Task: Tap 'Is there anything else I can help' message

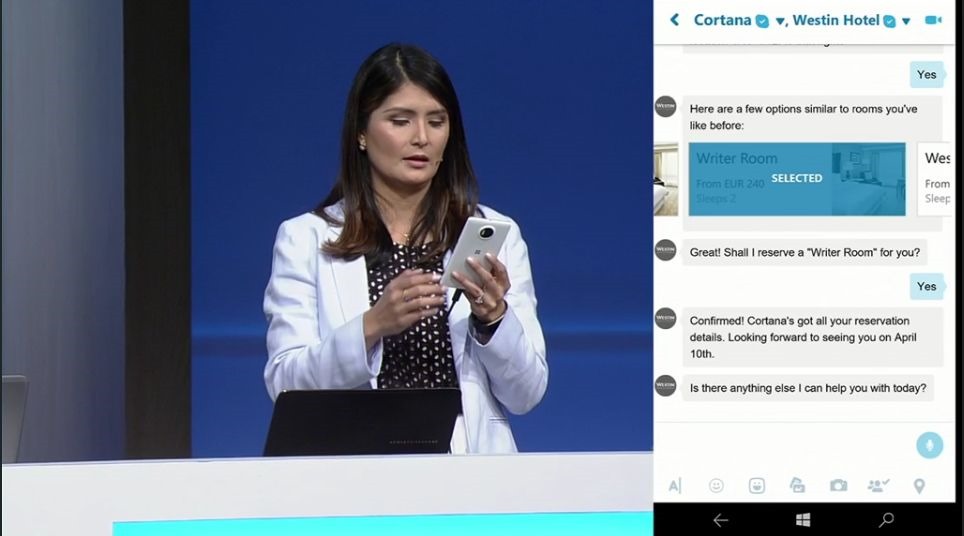Action: [x=808, y=388]
